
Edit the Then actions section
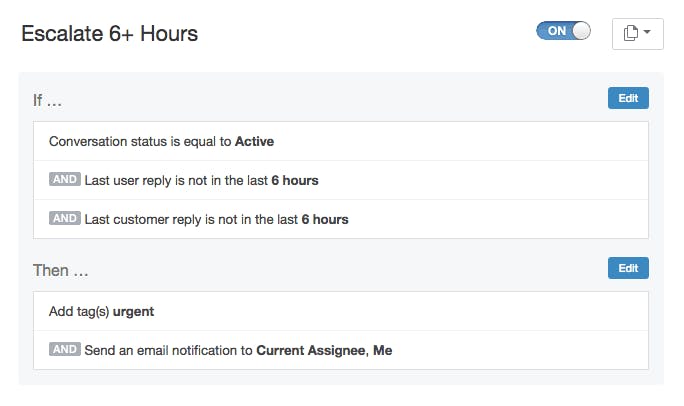coord(627,268)
